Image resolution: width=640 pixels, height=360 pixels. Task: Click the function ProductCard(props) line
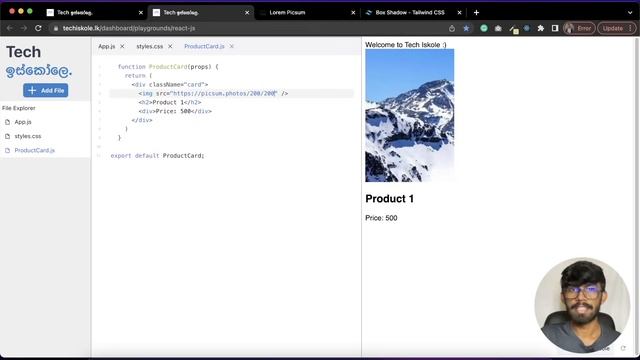(x=168, y=67)
